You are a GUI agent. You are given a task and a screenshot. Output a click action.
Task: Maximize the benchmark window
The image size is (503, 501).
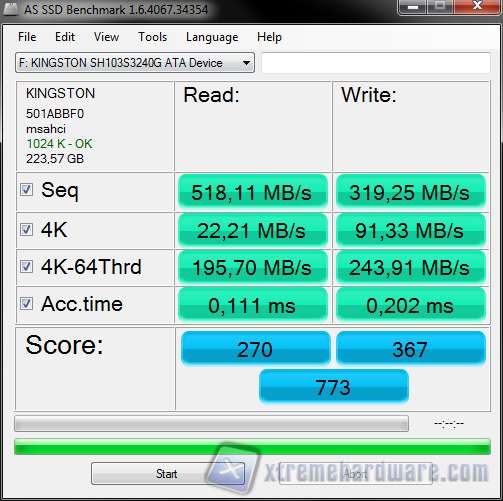(x=440, y=7)
